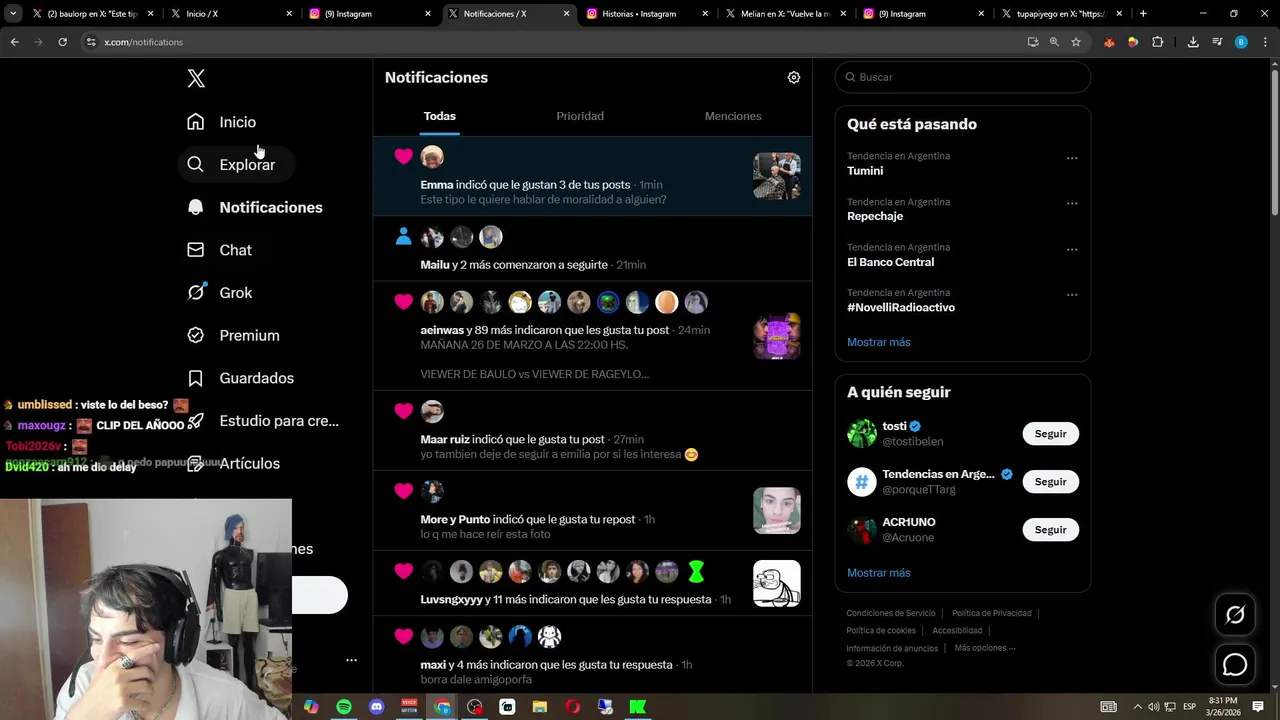Click the Buscar search field

coord(963,77)
